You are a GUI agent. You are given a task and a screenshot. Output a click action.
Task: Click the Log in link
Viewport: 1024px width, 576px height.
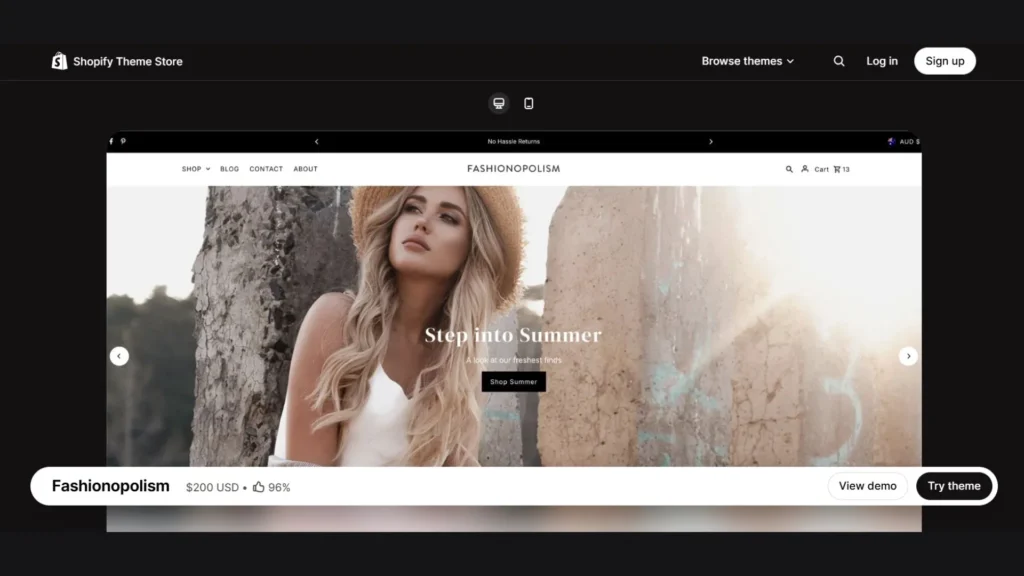coord(882,61)
